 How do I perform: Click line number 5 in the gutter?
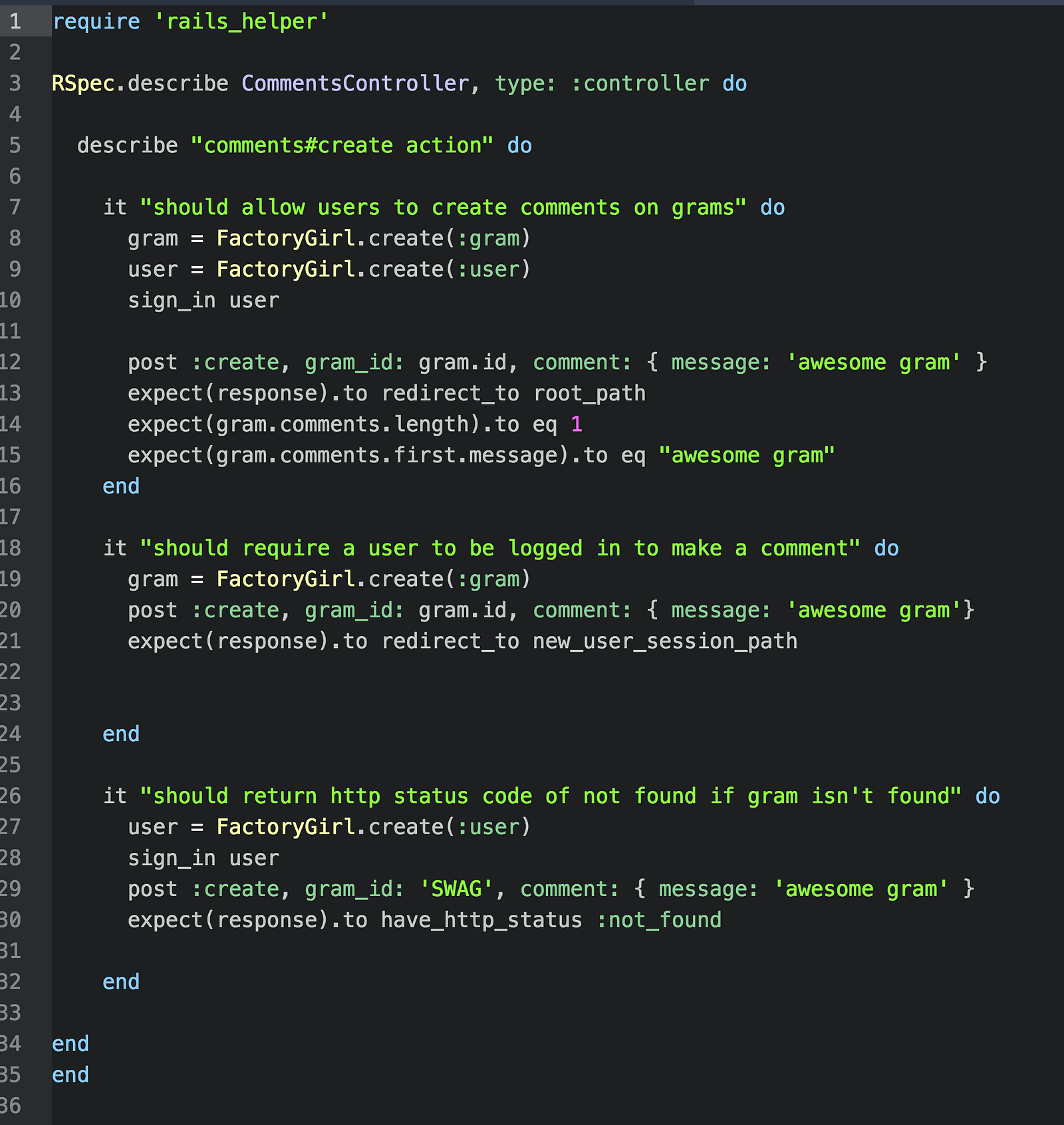click(15, 145)
